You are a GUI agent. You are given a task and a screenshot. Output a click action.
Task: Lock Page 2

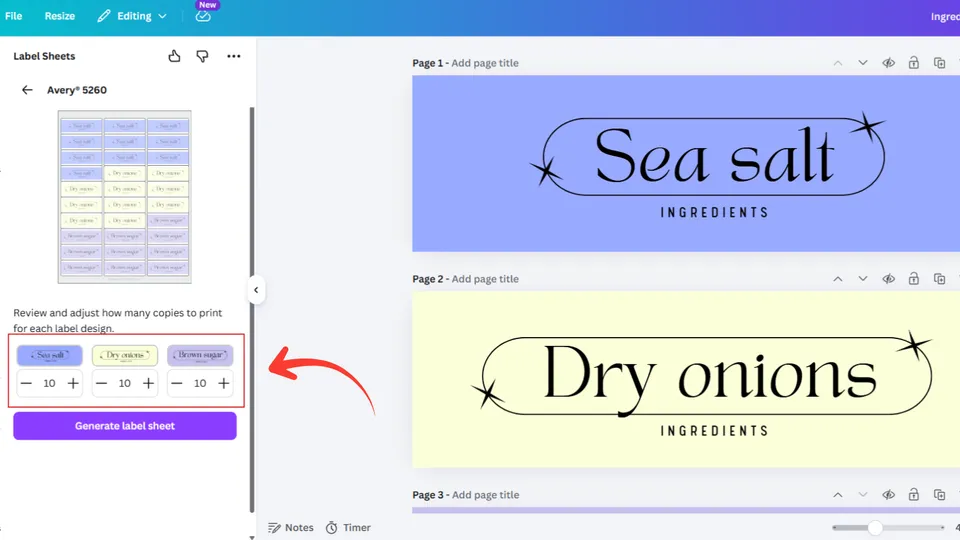pos(913,279)
